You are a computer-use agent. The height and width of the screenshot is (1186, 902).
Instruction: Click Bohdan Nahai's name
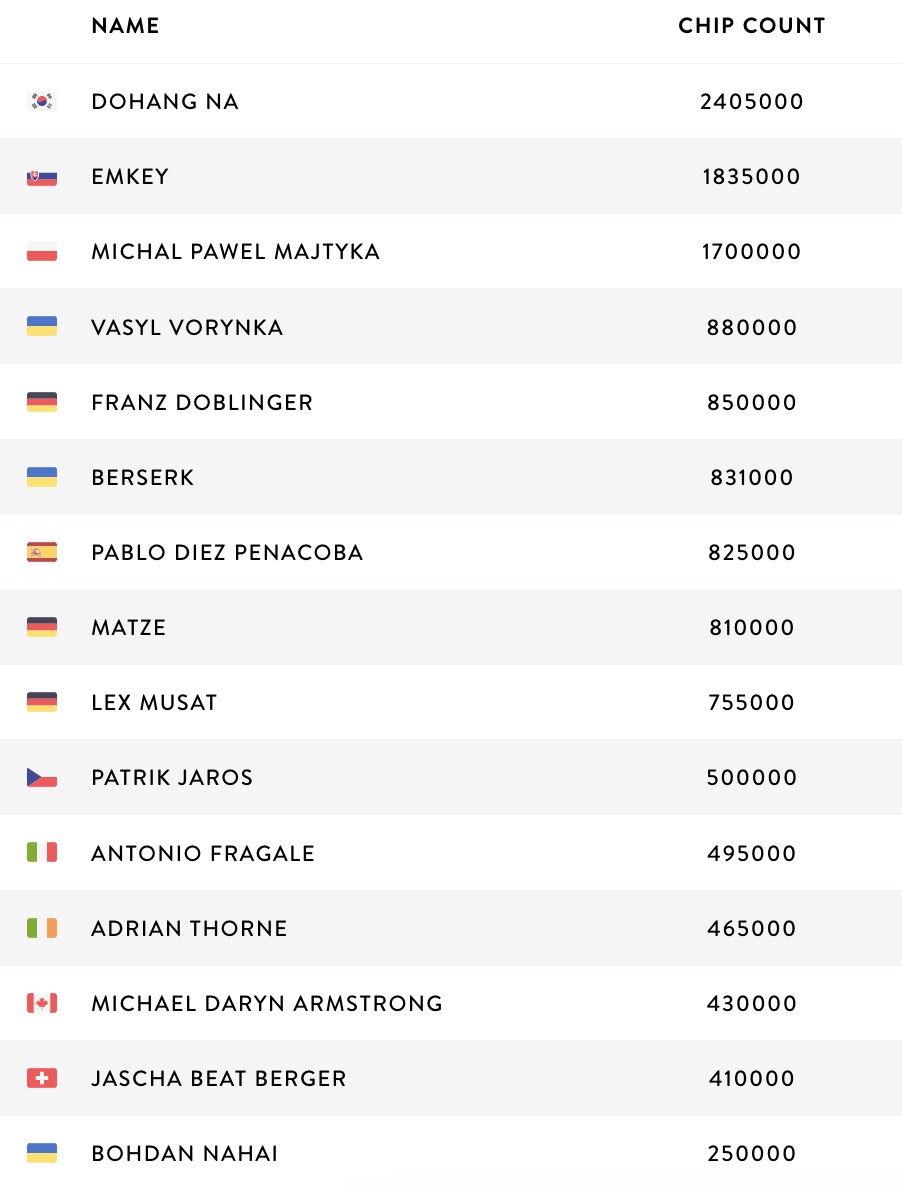click(185, 1154)
